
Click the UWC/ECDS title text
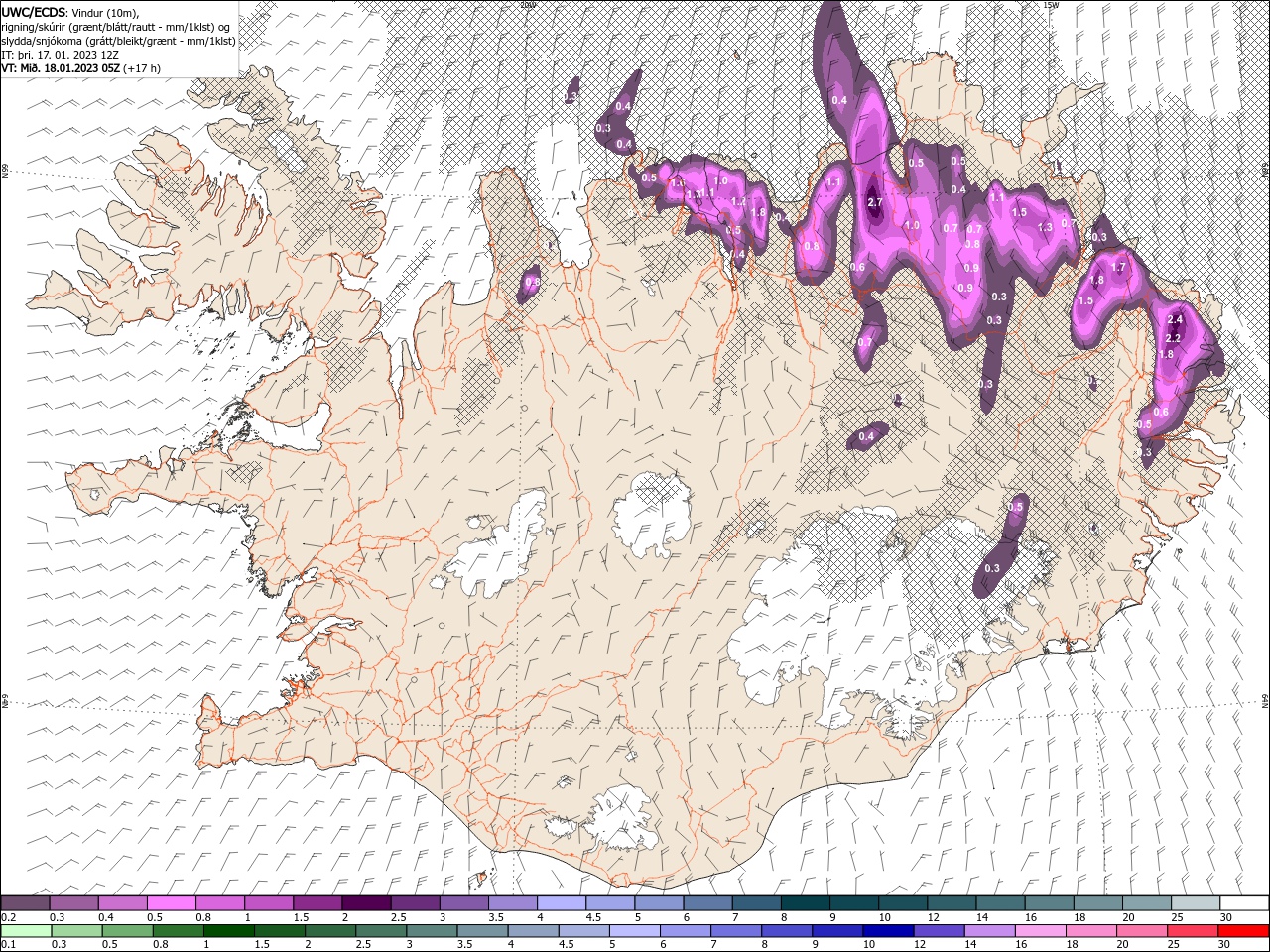[34, 12]
